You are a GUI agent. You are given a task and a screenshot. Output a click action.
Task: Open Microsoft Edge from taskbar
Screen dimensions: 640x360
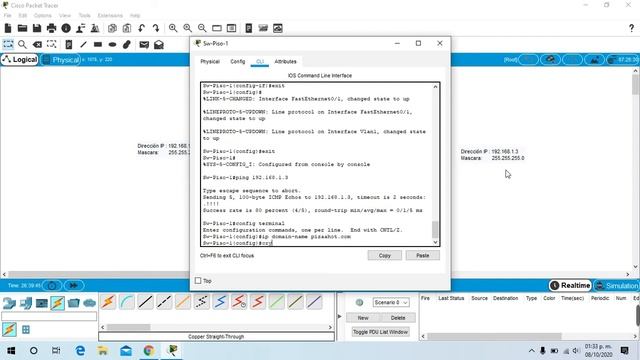(x=80, y=351)
